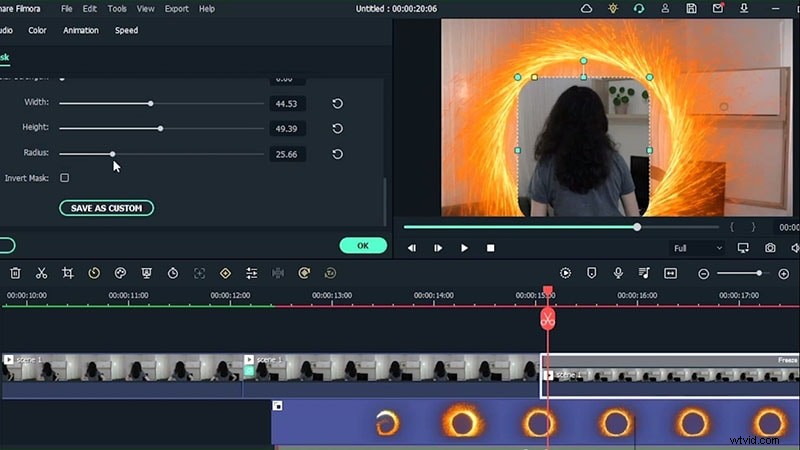The width and height of the screenshot is (800, 450).
Task: Take a snapshot with the camera icon
Action: pos(770,248)
